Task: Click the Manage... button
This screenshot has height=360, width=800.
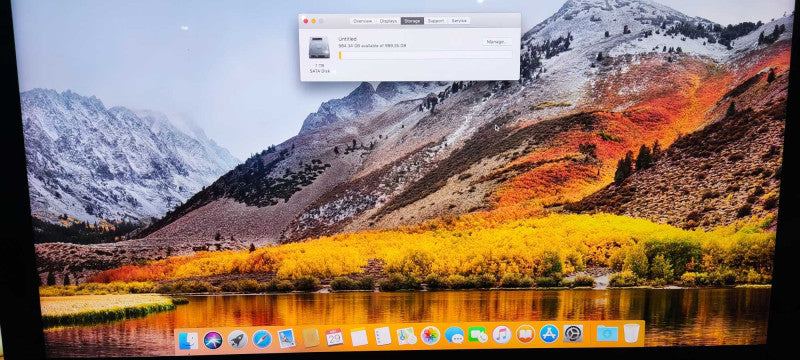Action: click(x=496, y=42)
